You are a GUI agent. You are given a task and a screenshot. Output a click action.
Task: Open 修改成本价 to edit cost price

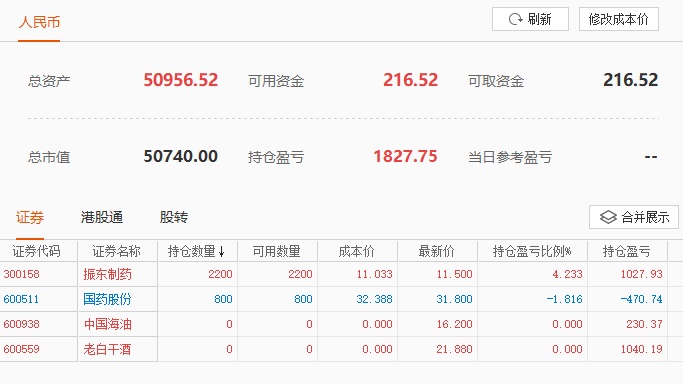619,19
